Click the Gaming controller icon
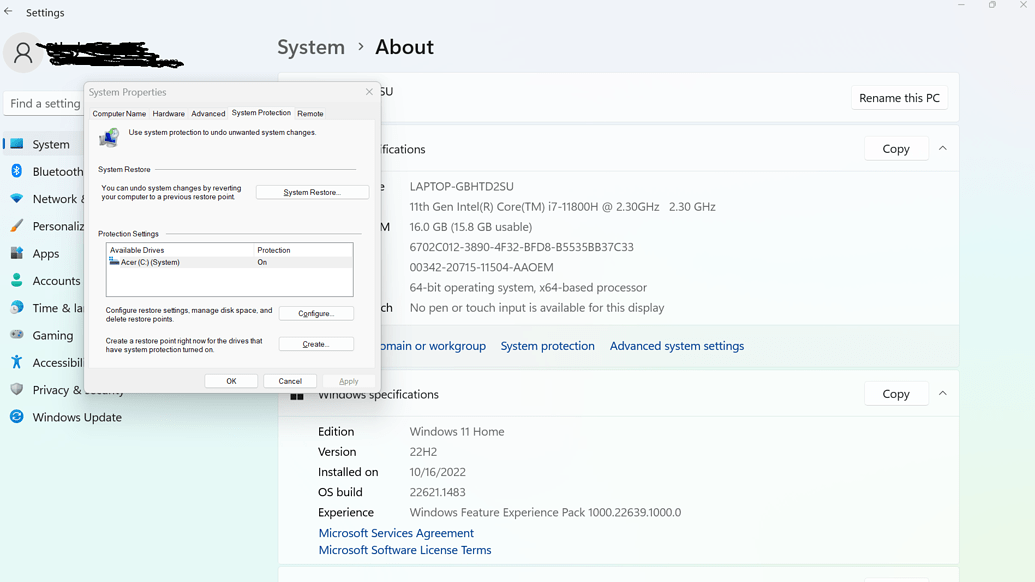 coord(17,335)
